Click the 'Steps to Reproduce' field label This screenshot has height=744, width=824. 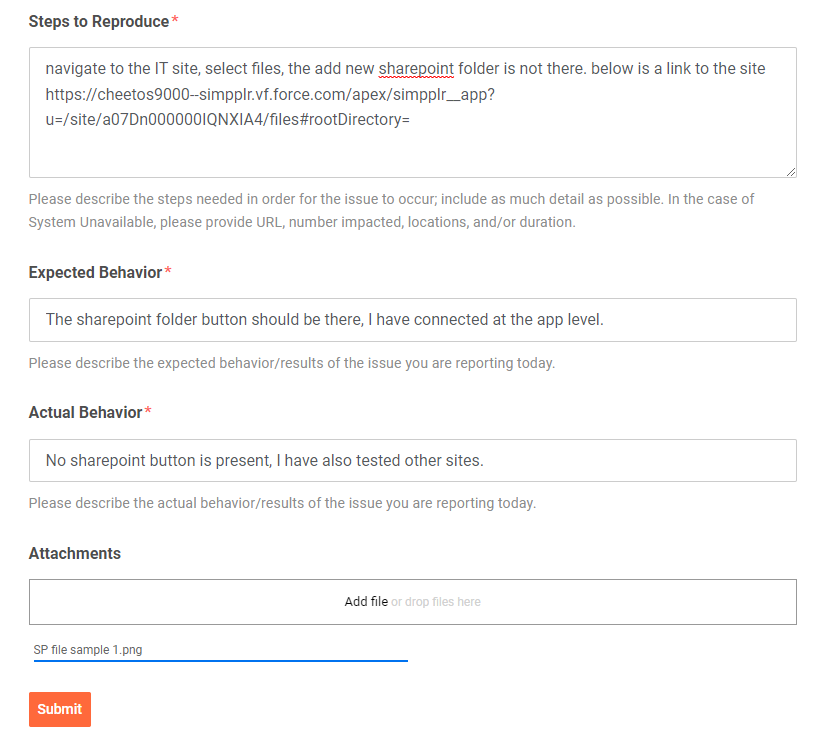tap(99, 22)
